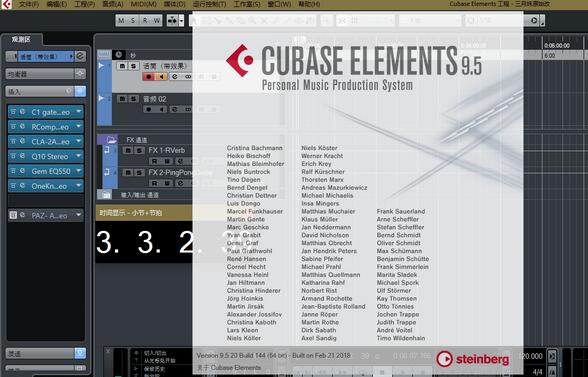This screenshot has height=377, width=588.
Task: Open the Gem EQ550 insert dropdown arrow
Action: click(x=78, y=171)
